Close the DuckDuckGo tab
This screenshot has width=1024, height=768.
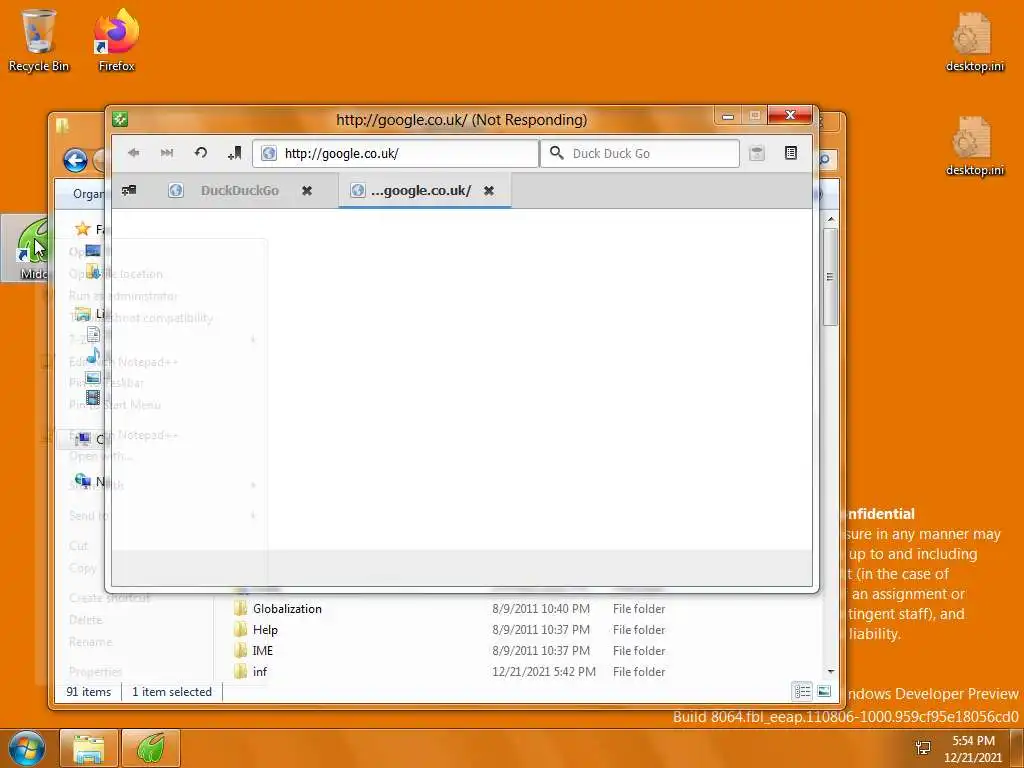[307, 191]
